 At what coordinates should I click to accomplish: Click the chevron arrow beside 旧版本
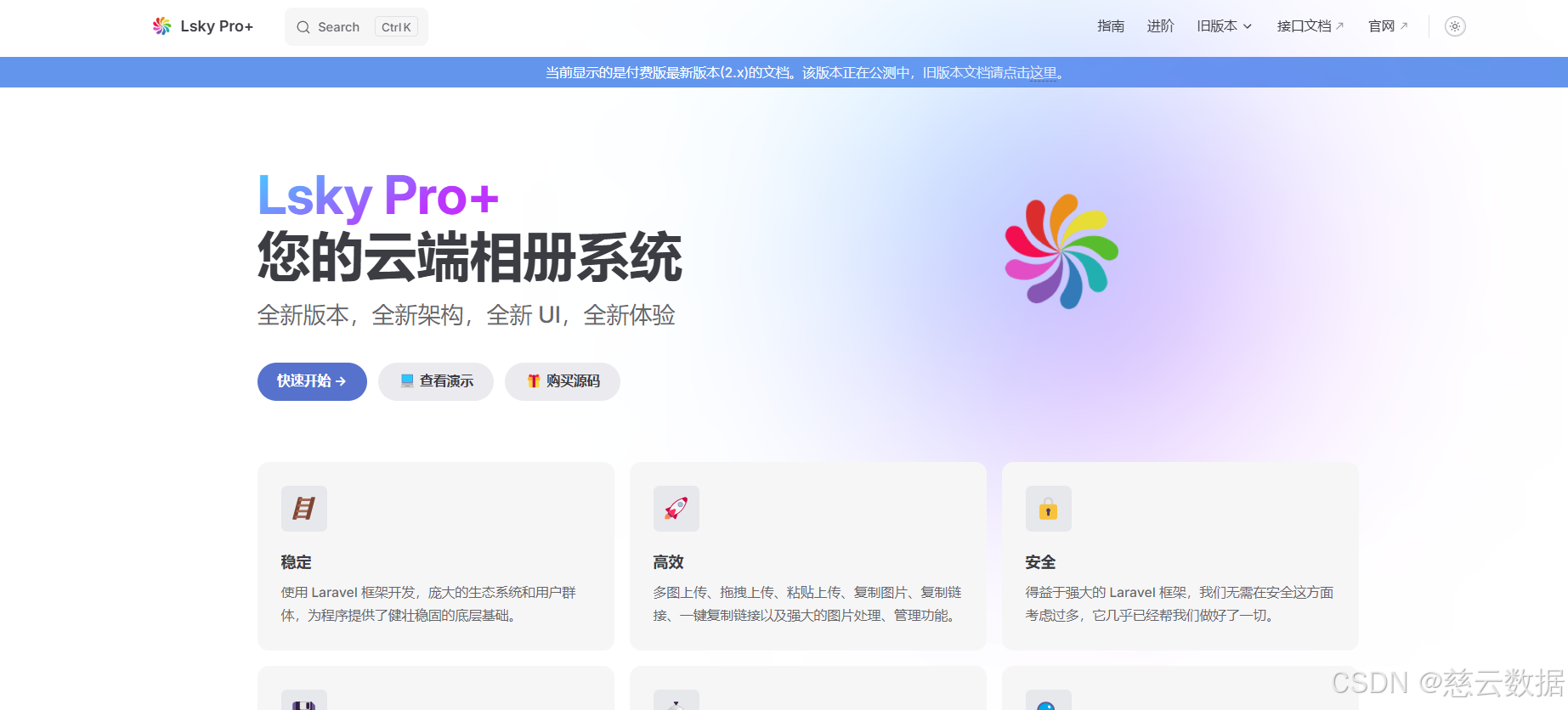click(1248, 26)
